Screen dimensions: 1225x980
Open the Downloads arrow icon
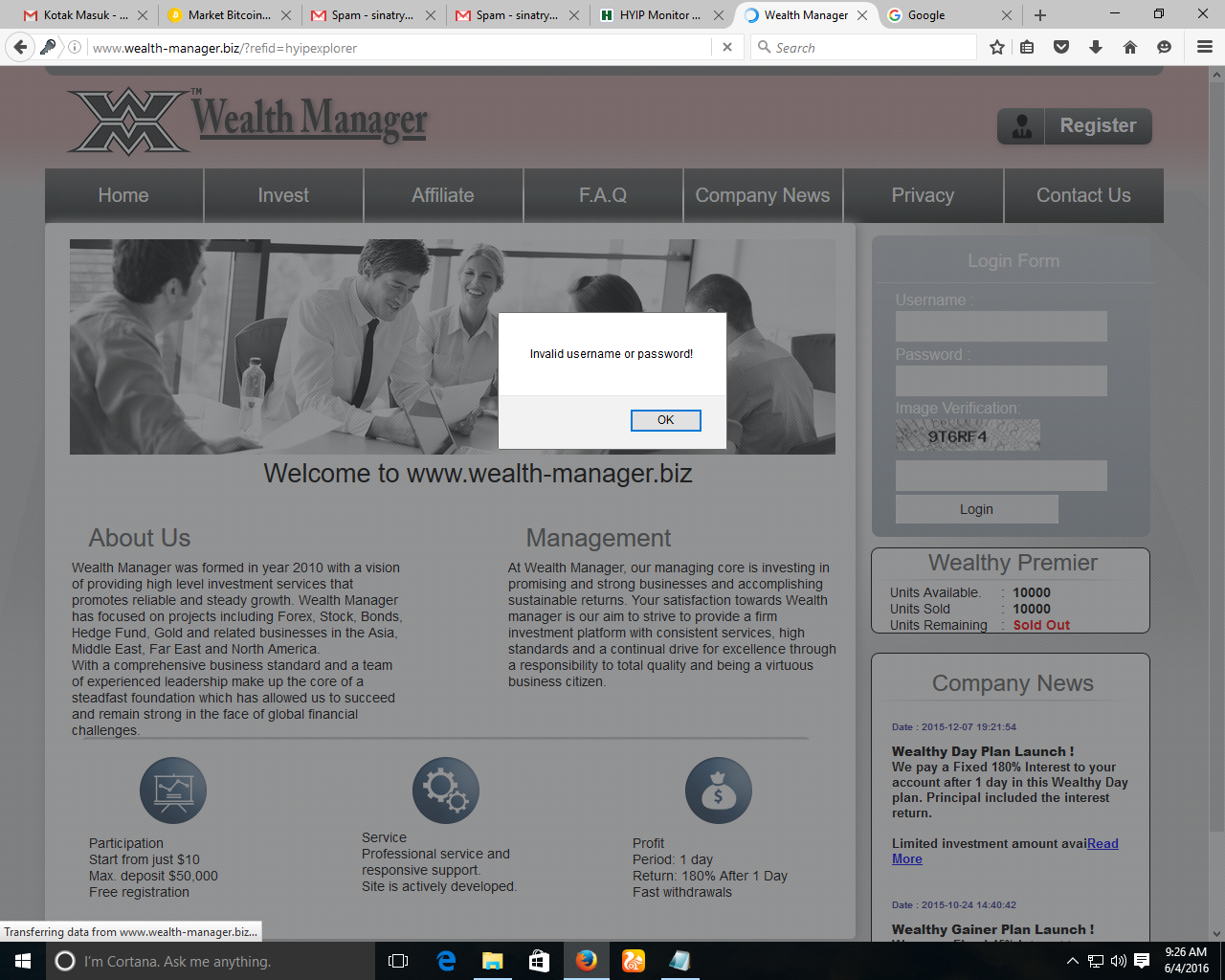[x=1096, y=47]
